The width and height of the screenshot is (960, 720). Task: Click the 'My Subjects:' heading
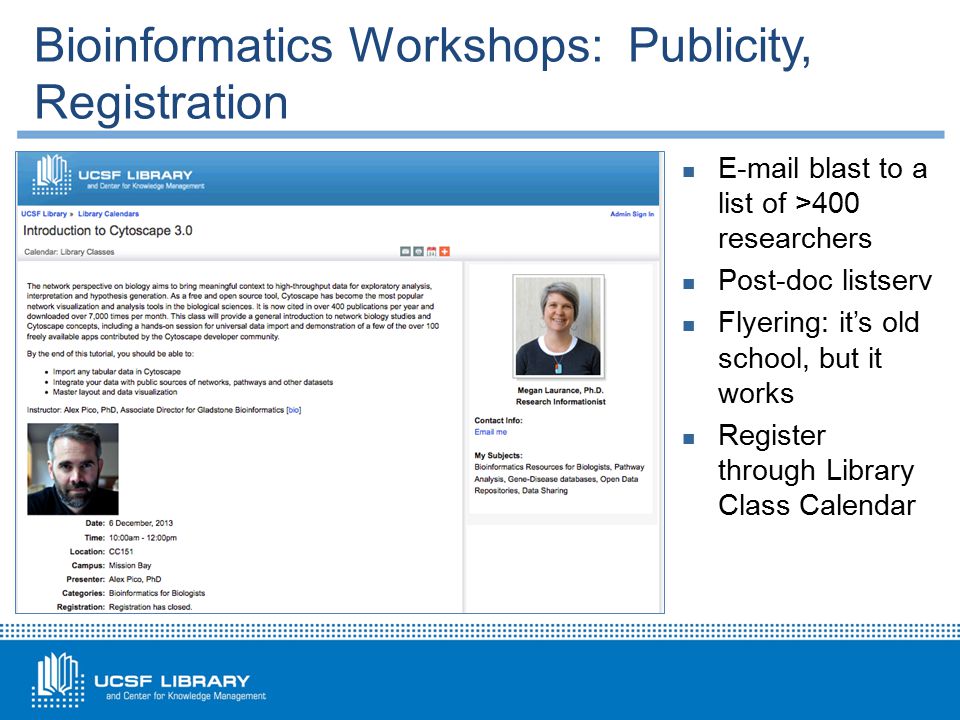(x=498, y=456)
